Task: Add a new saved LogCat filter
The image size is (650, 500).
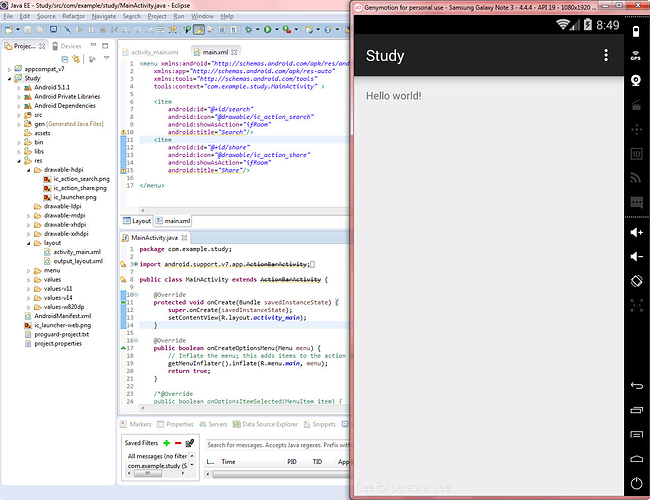Action: 167,443
